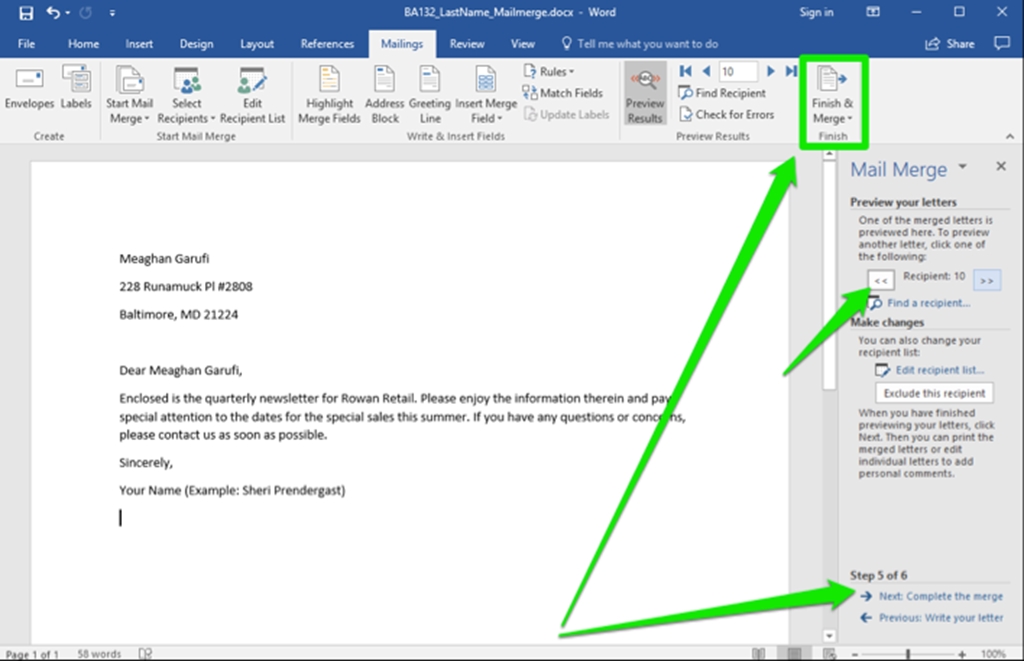Save the document with the floppy icon
Viewport: 1024px width, 661px height.
tap(26, 13)
